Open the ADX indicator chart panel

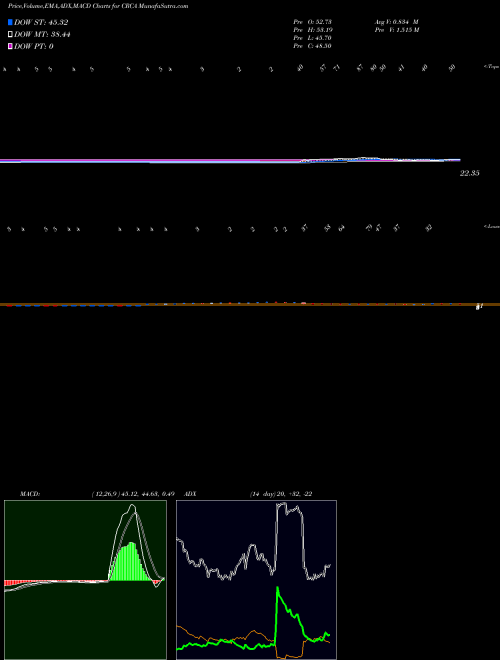(256, 580)
